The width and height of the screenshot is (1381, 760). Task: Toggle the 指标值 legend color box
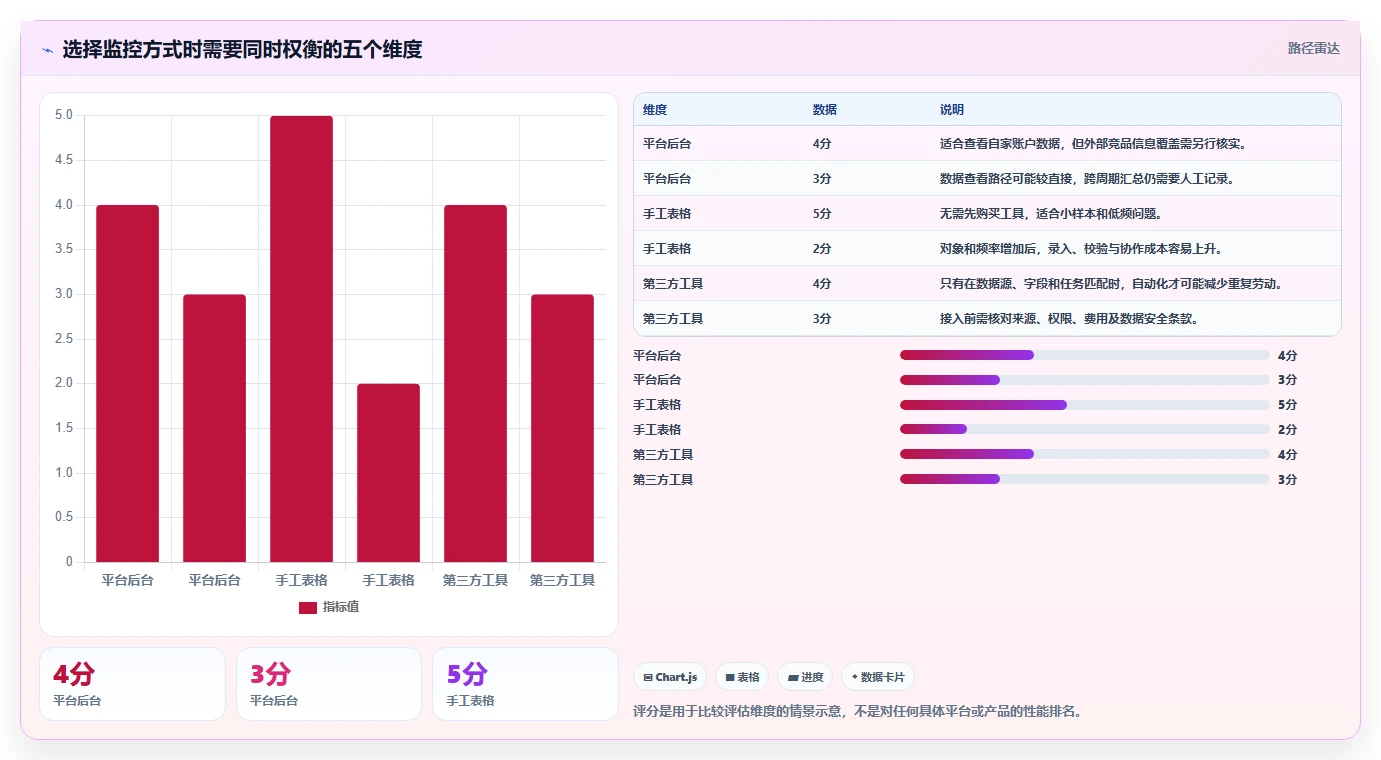coord(308,608)
